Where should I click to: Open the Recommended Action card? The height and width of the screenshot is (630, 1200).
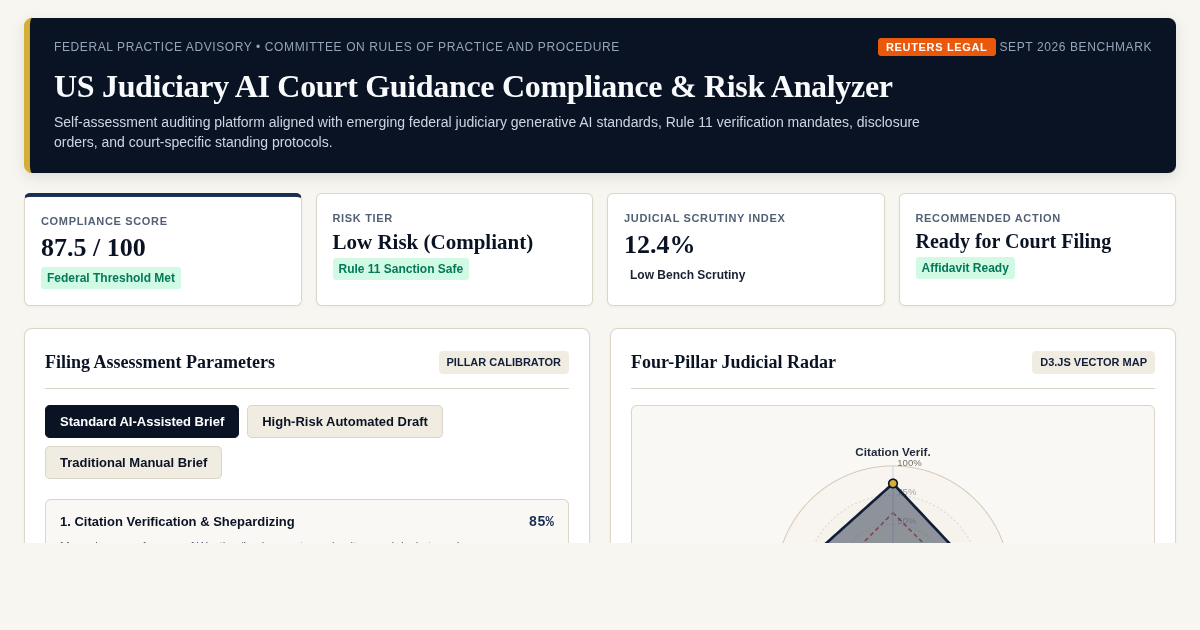point(1037,249)
